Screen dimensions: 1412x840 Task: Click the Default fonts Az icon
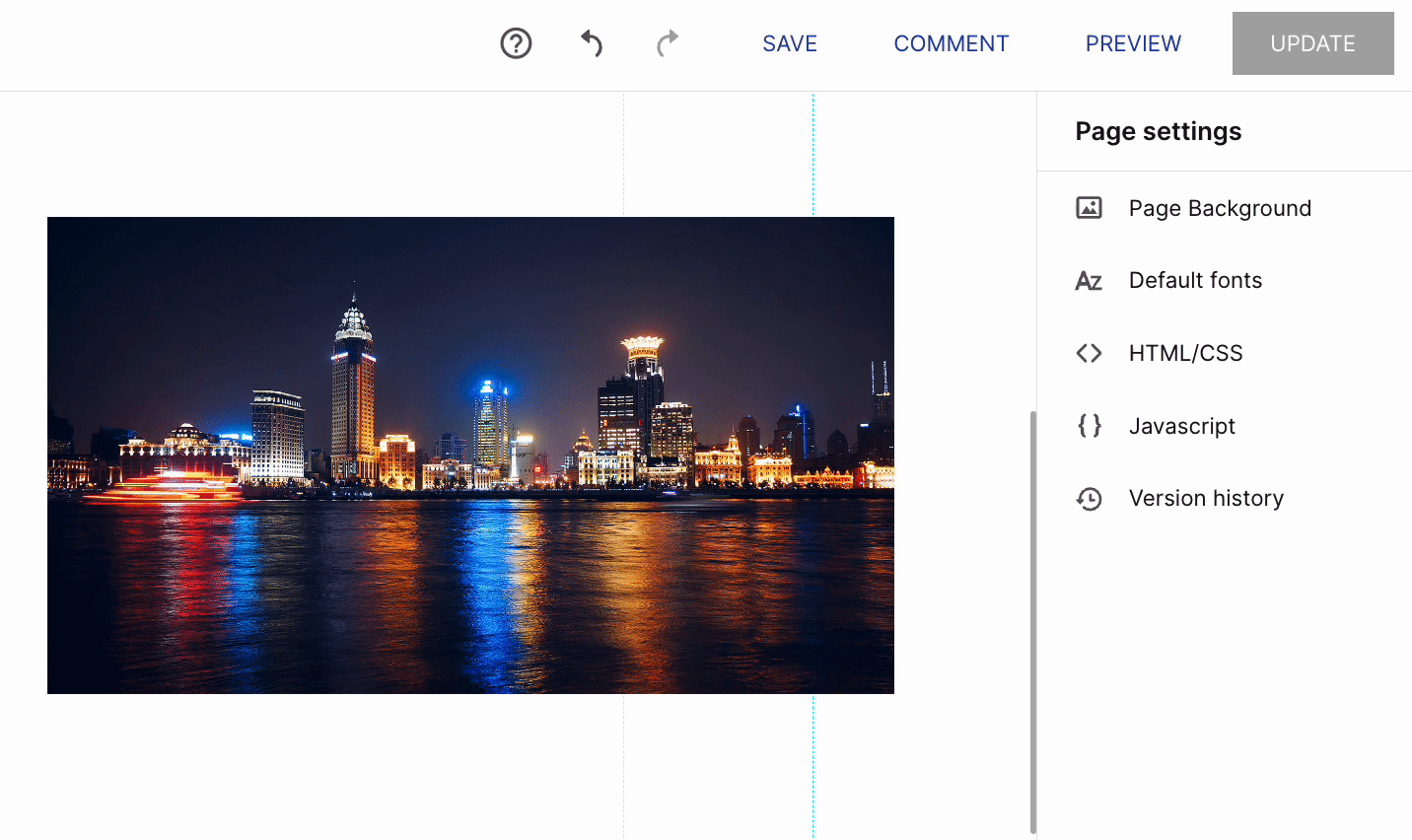click(1089, 281)
